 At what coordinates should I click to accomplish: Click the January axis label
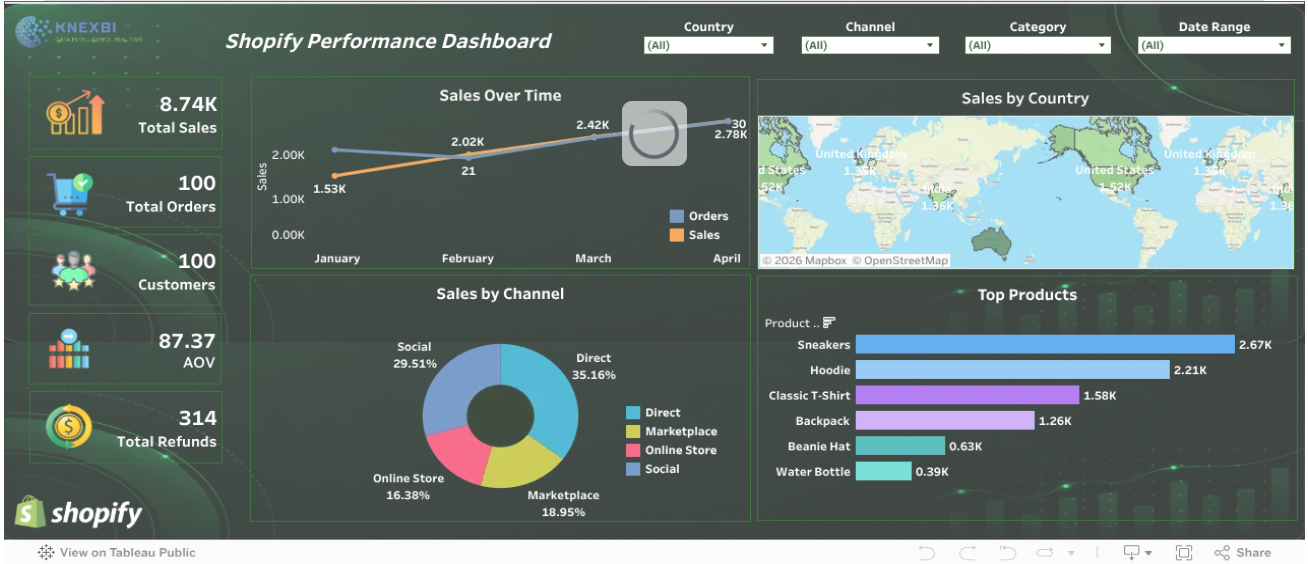point(337,258)
